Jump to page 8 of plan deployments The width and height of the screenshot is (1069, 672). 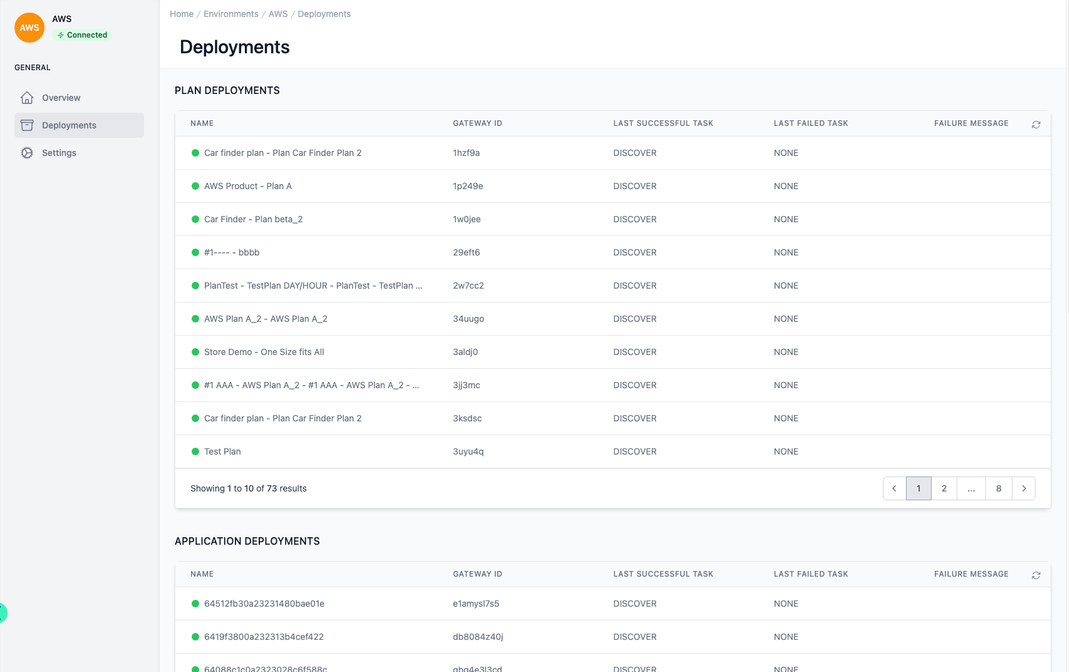(997, 488)
